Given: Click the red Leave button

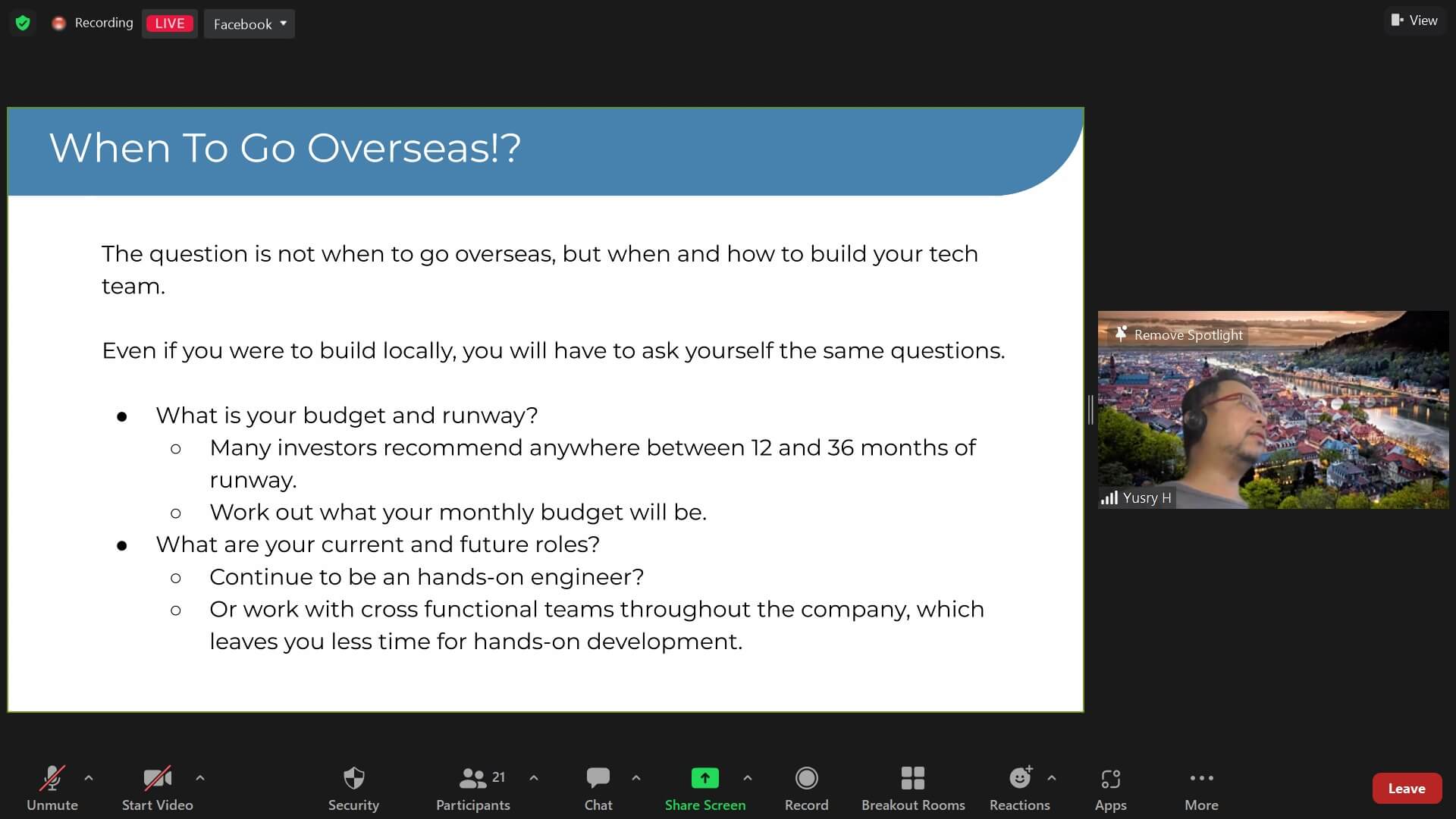Looking at the screenshot, I should (1406, 788).
